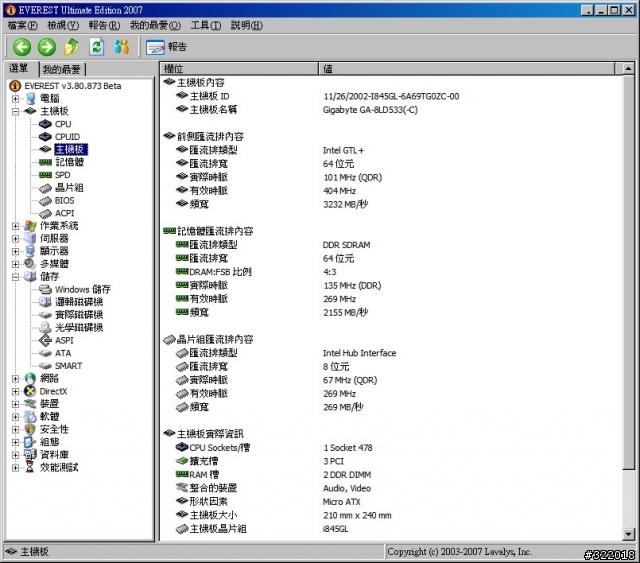Viewport: 640px width, 563px height.
Task: Open the 說明(H) menu
Action: 247,25
